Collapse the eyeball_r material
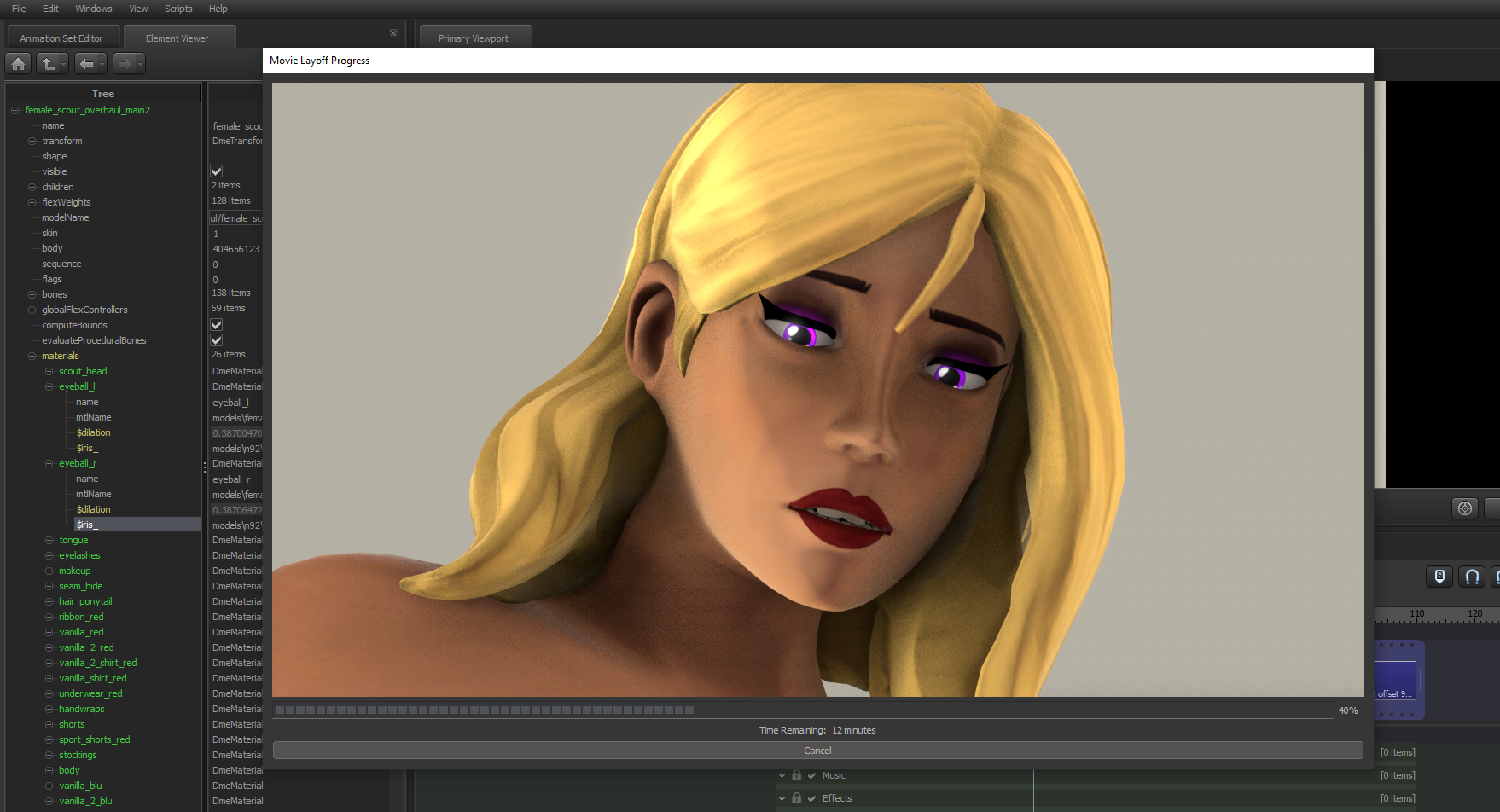 pyautogui.click(x=49, y=463)
